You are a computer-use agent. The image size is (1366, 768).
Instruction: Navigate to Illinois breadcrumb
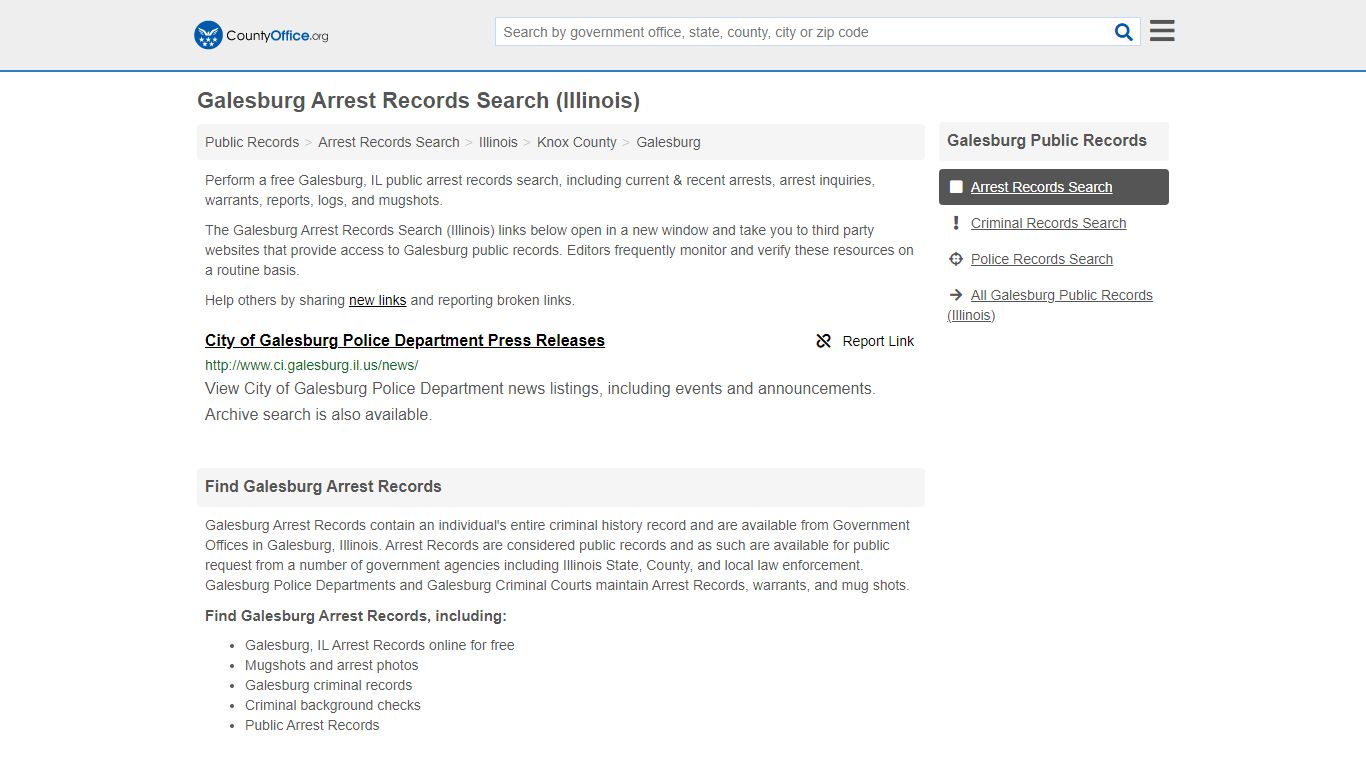(x=498, y=142)
